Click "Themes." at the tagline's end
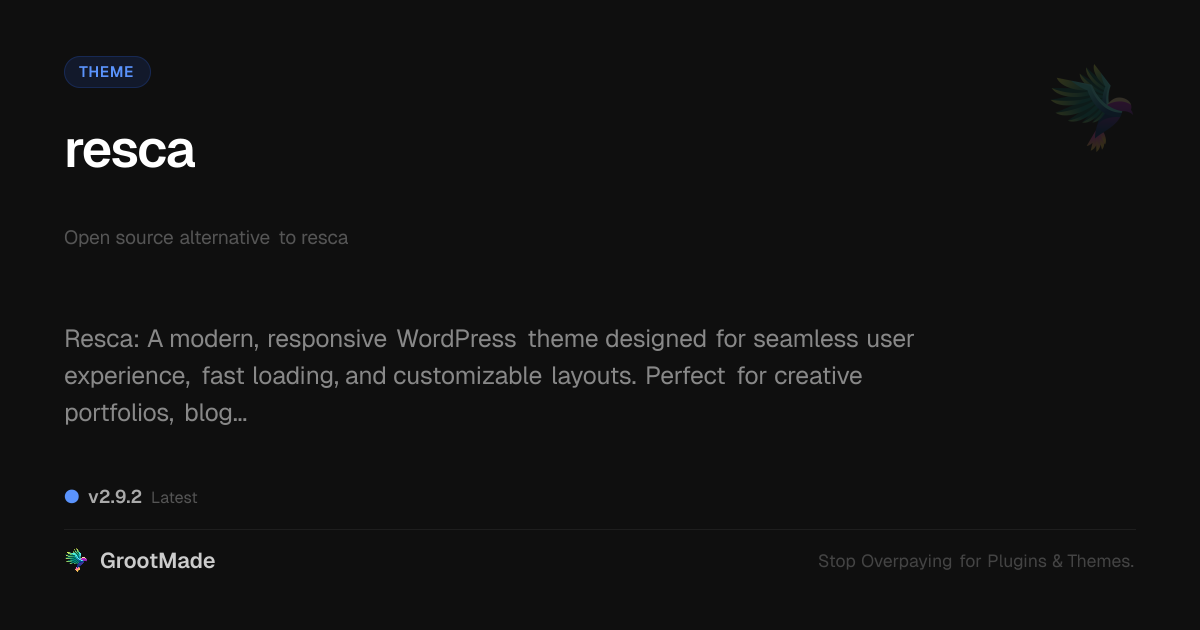This screenshot has height=630, width=1200. [1100, 561]
